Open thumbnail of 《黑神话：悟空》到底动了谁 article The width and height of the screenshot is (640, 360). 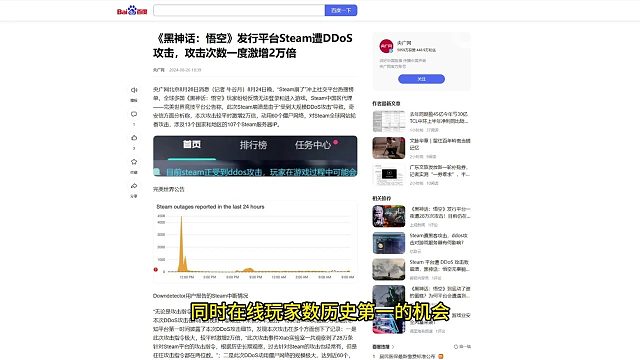tap(389, 296)
